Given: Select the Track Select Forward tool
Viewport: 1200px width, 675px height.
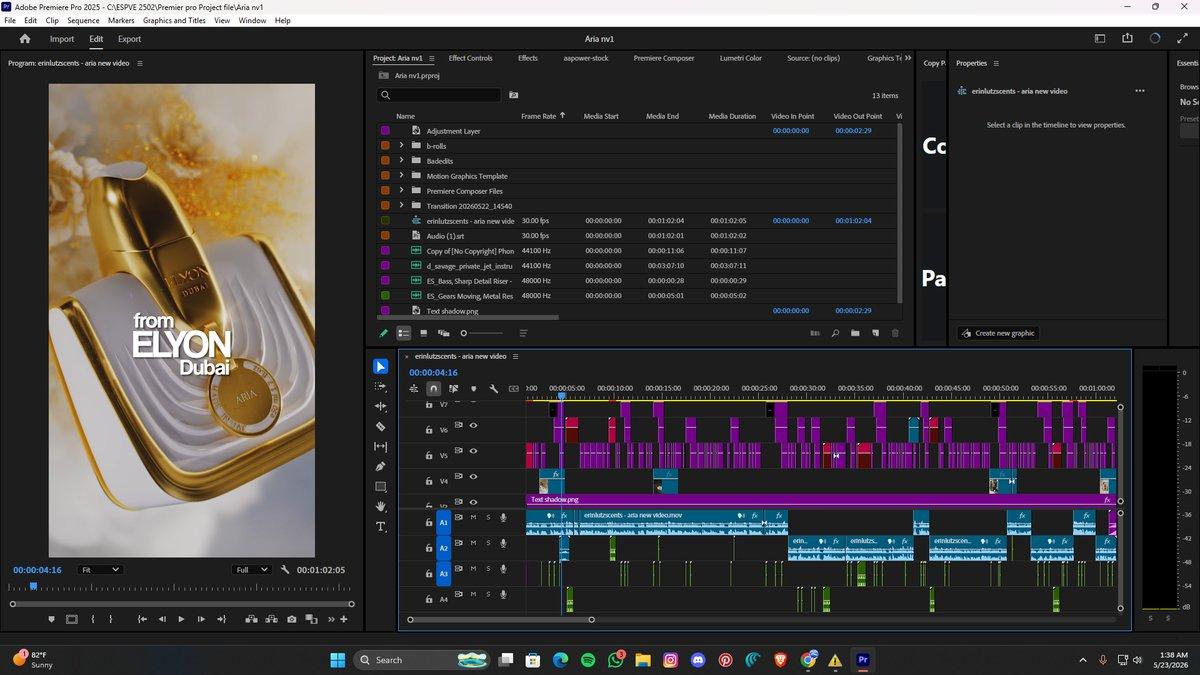Looking at the screenshot, I should pyautogui.click(x=380, y=386).
